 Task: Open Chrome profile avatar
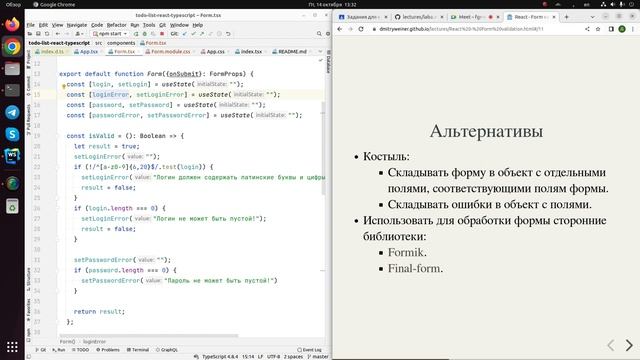tap(622, 29)
